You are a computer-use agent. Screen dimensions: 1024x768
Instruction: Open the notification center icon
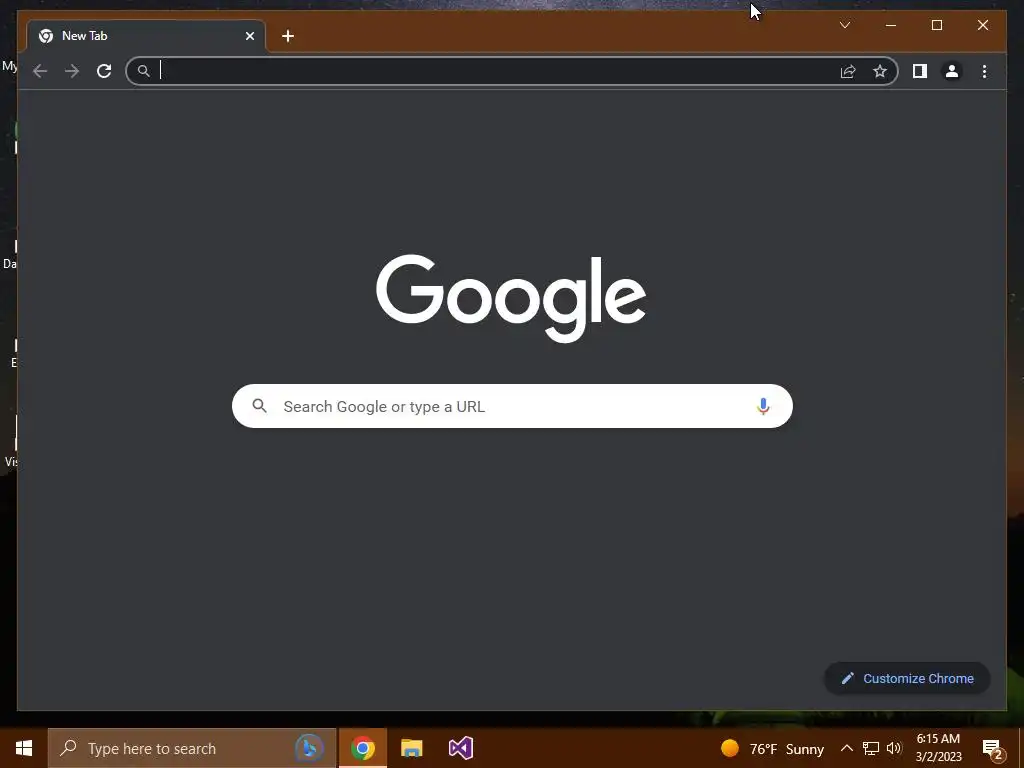tap(993, 750)
